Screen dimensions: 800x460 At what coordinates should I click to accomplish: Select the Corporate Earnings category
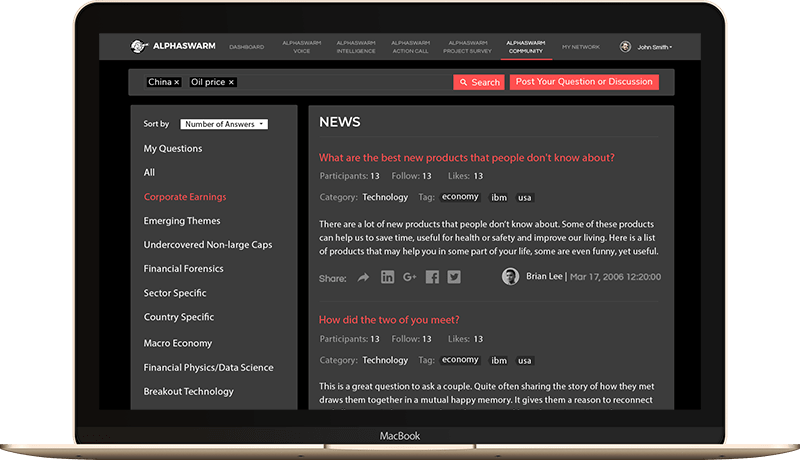[185, 197]
